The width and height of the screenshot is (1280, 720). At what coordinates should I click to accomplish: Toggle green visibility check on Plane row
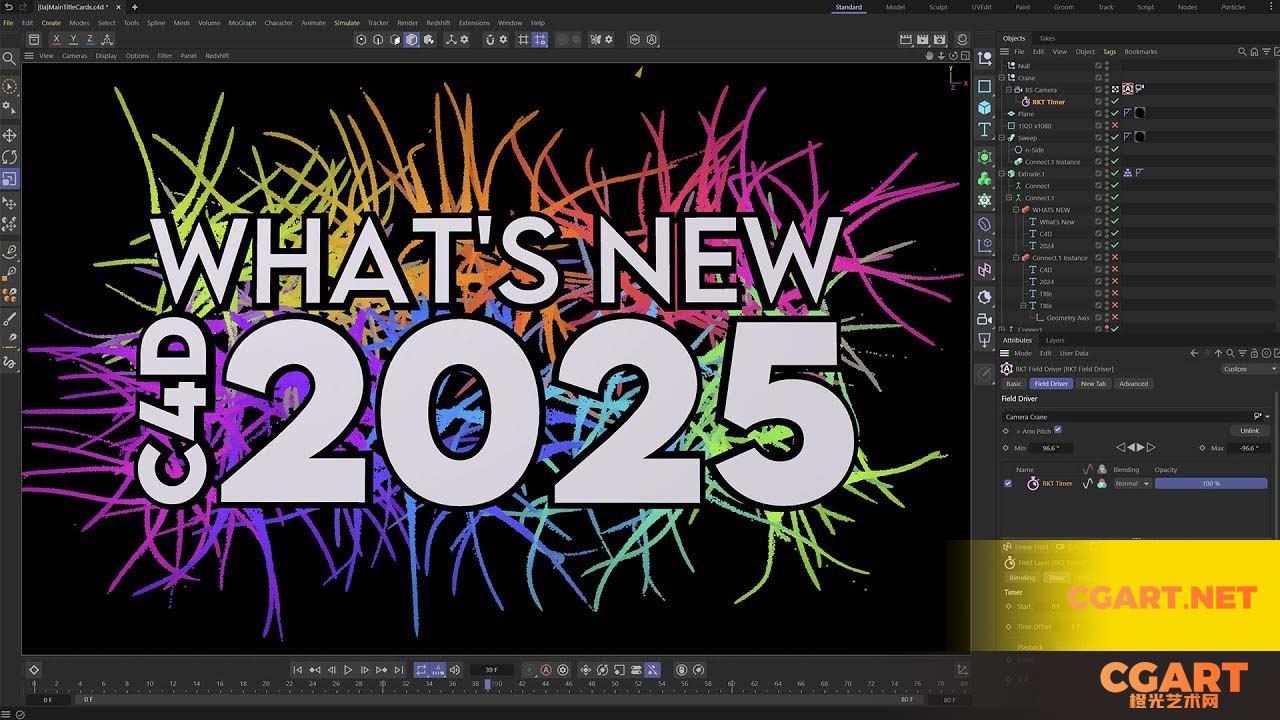[1115, 114]
